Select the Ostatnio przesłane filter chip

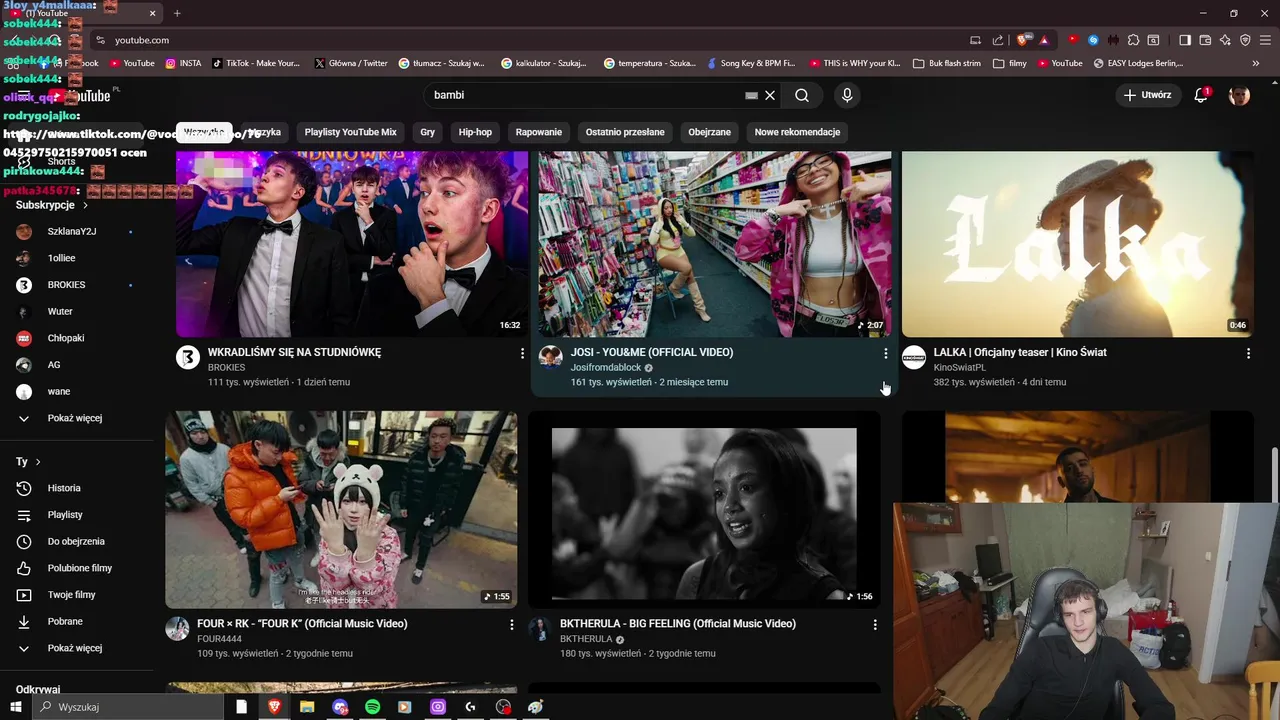click(625, 132)
